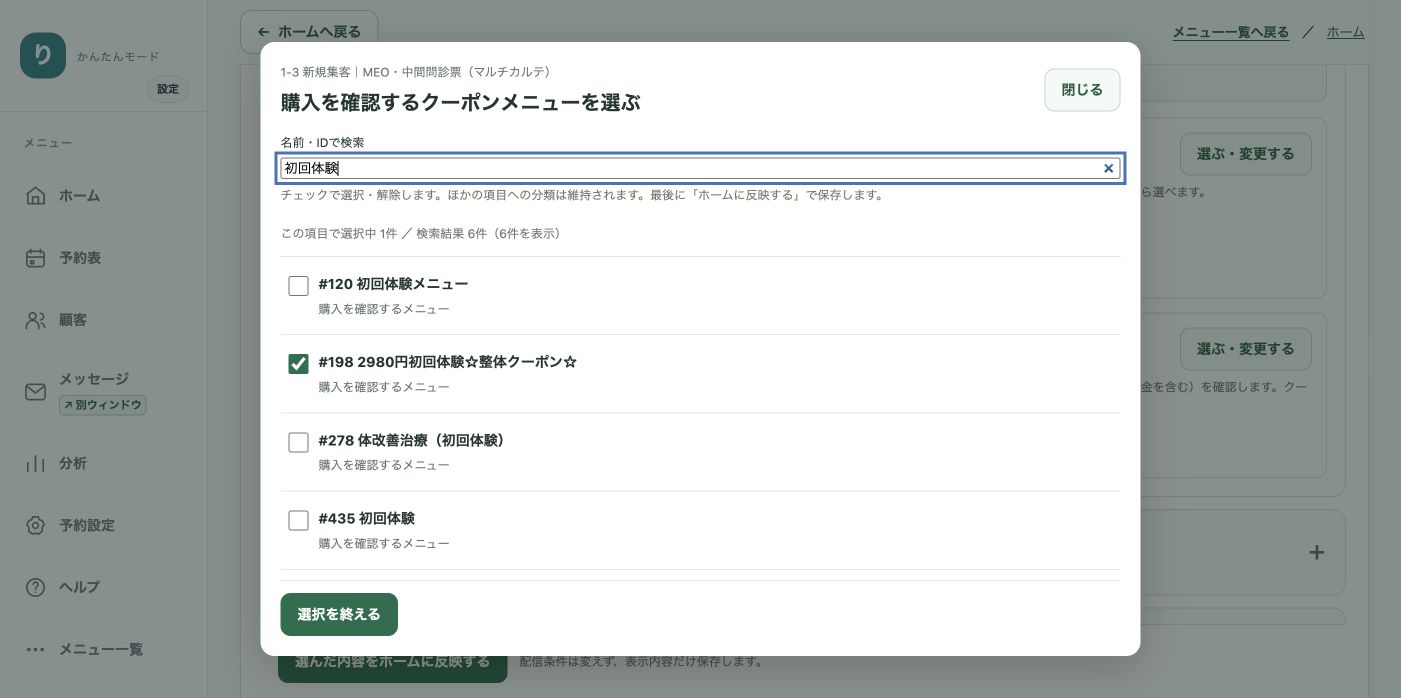
Task: Click the gear icon for 予約設定
Action: coord(36,525)
